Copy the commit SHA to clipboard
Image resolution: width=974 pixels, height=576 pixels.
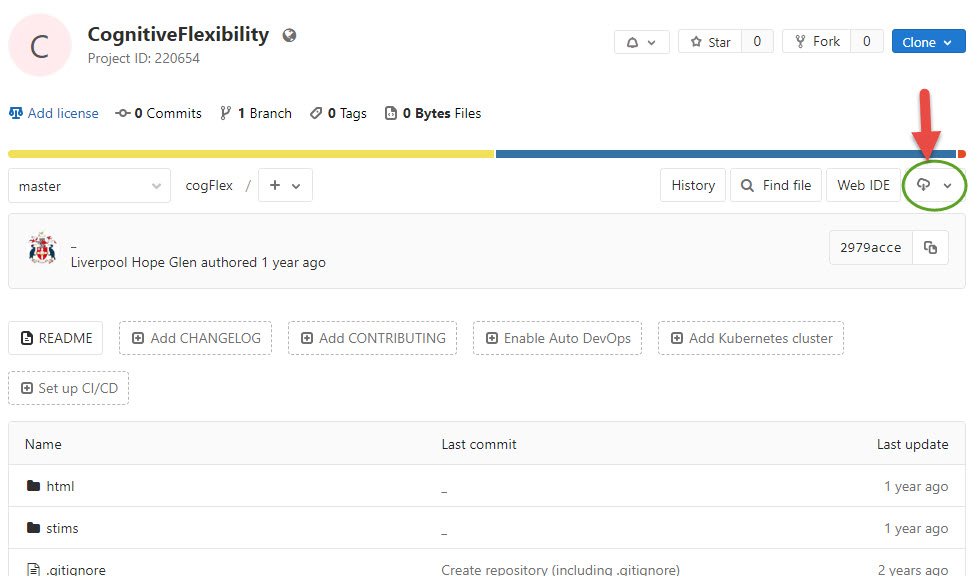[x=930, y=247]
